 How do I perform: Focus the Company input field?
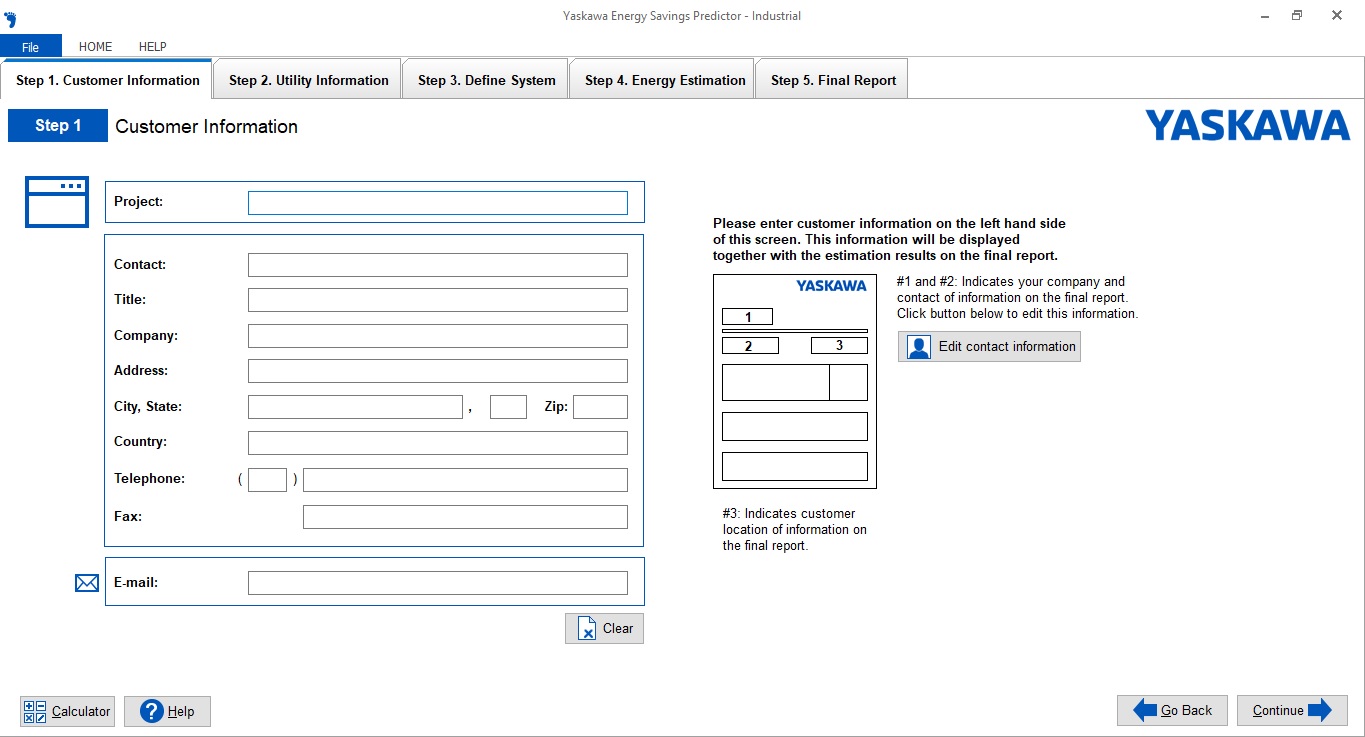pyautogui.click(x=438, y=336)
